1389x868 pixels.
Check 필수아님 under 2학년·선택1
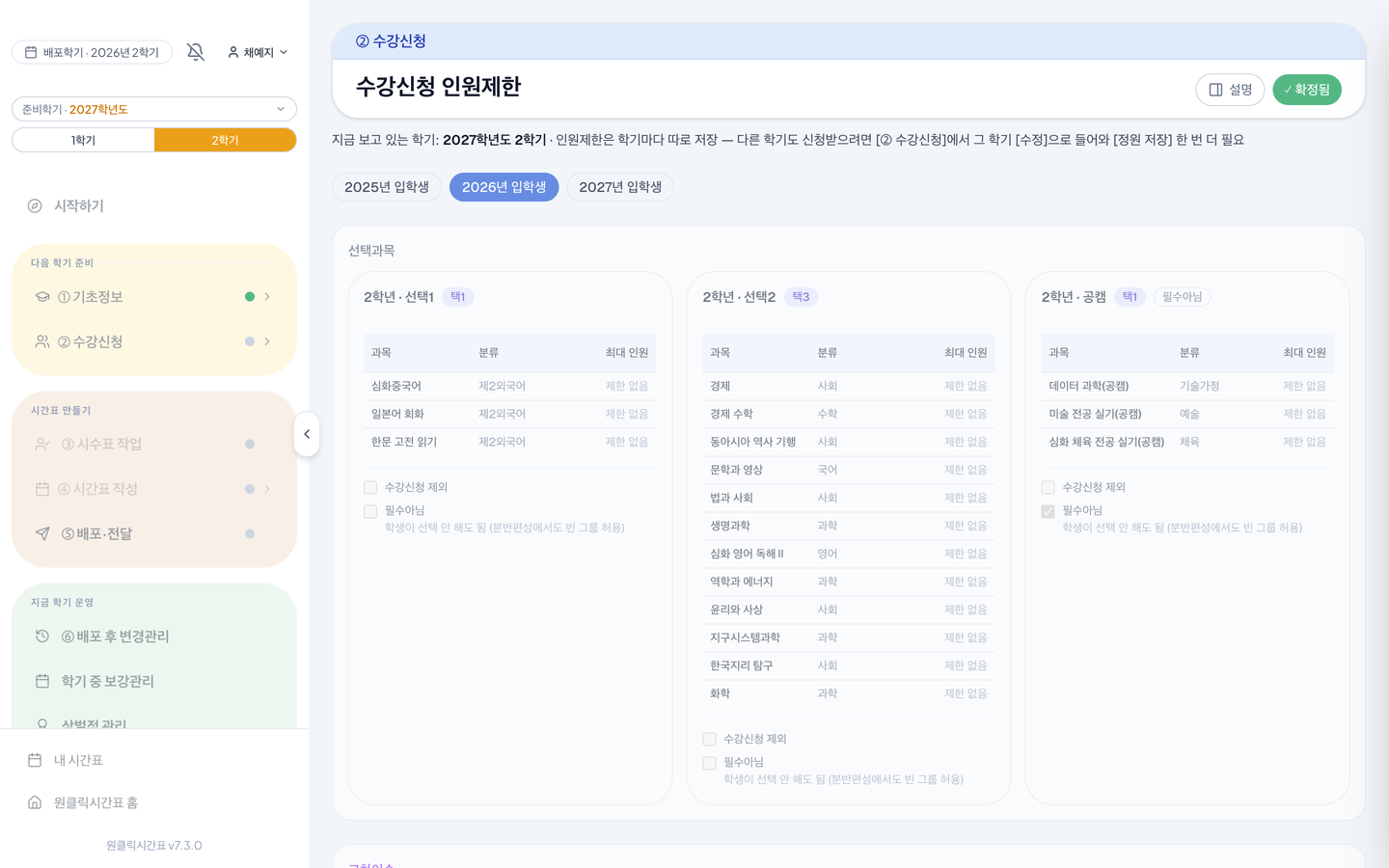click(370, 511)
